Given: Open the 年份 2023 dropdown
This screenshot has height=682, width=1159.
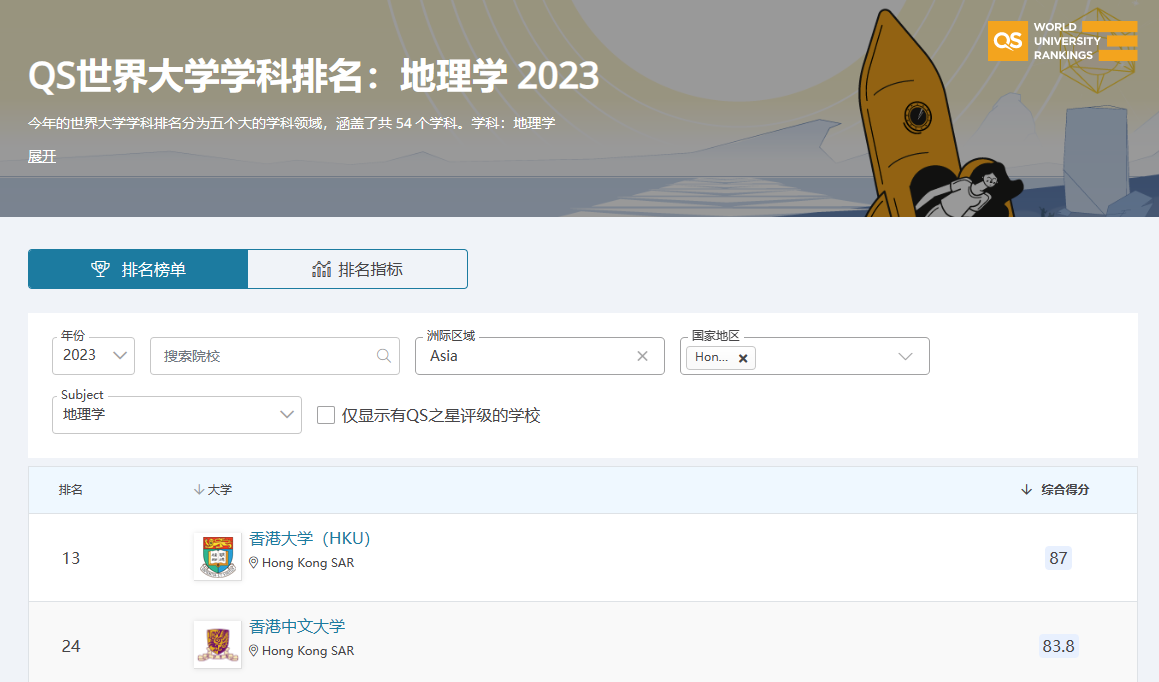Looking at the screenshot, I should pyautogui.click(x=93, y=356).
